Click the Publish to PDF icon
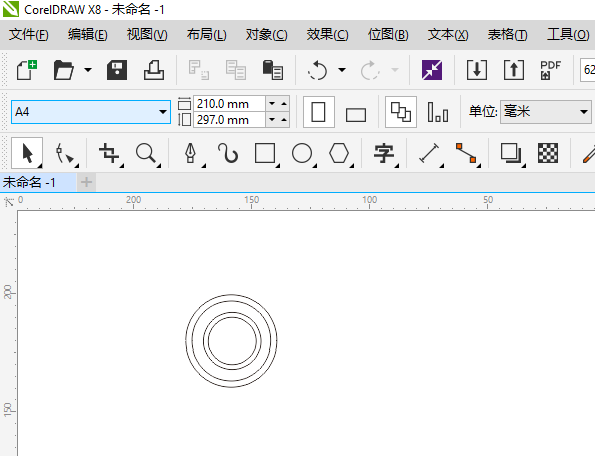 point(550,70)
